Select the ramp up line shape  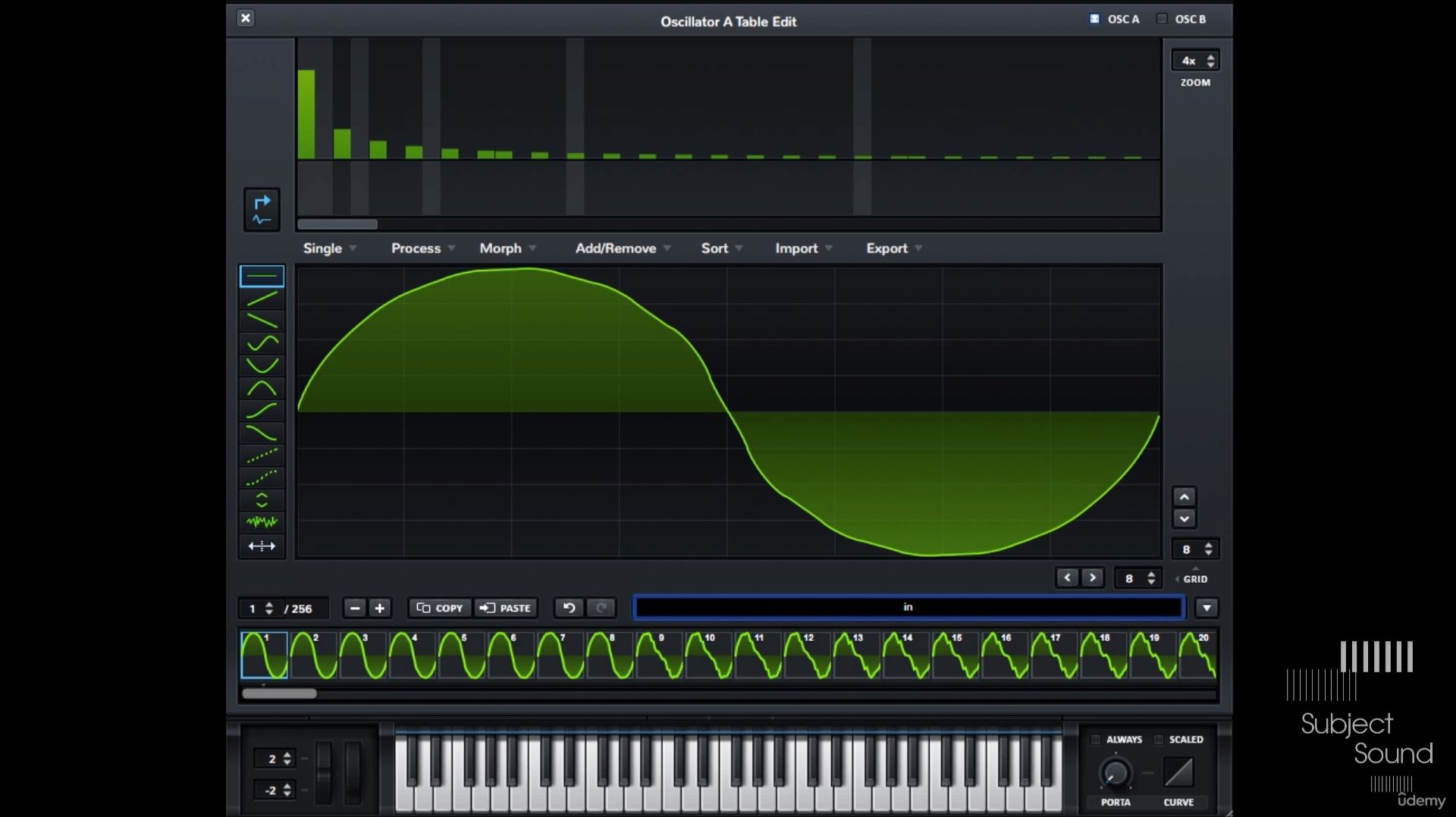(262, 299)
